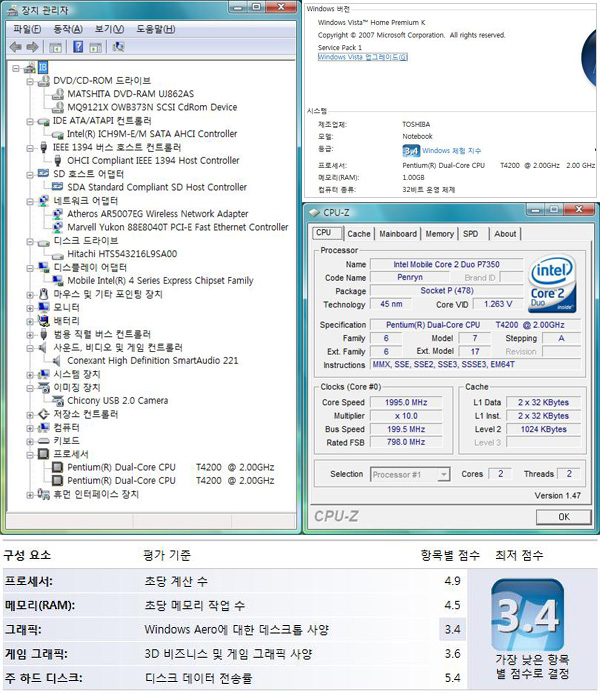600x694 pixels.
Task: Select OHCI Compliant IEEE 1394 Host Controller
Action: [153, 160]
